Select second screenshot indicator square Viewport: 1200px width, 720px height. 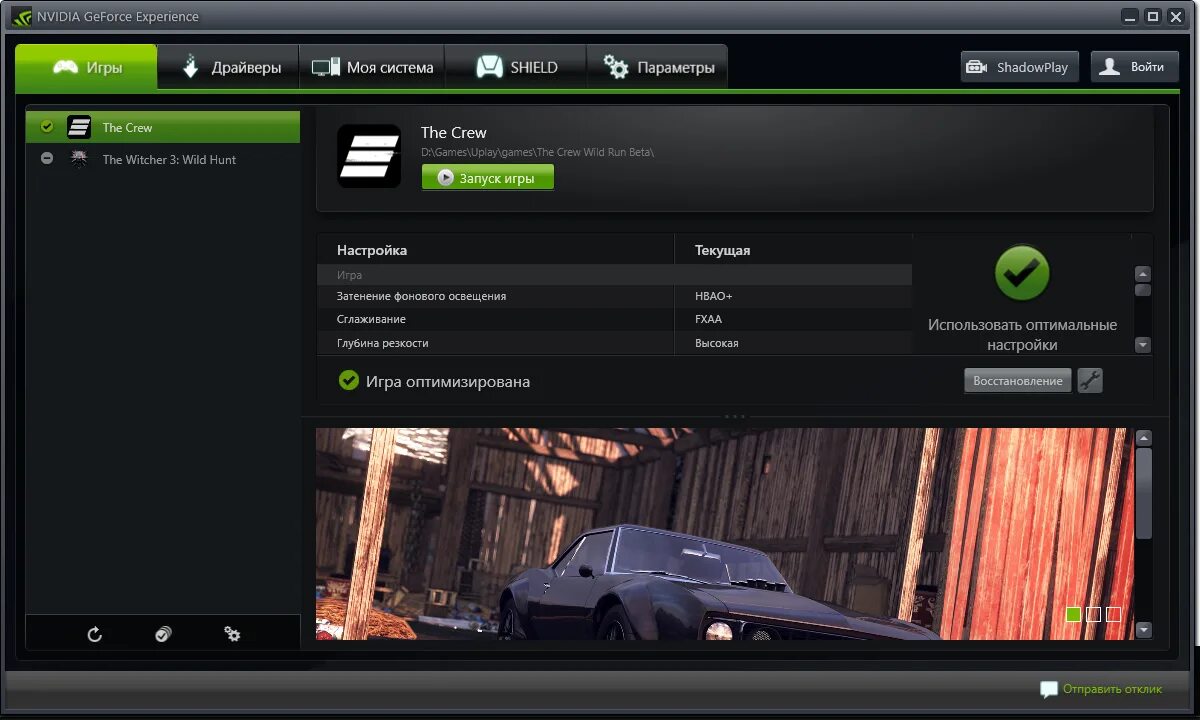pos(1093,614)
